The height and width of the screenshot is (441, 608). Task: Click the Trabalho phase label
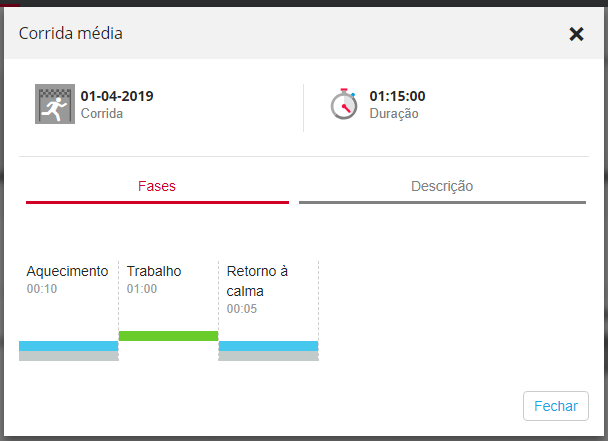154,271
